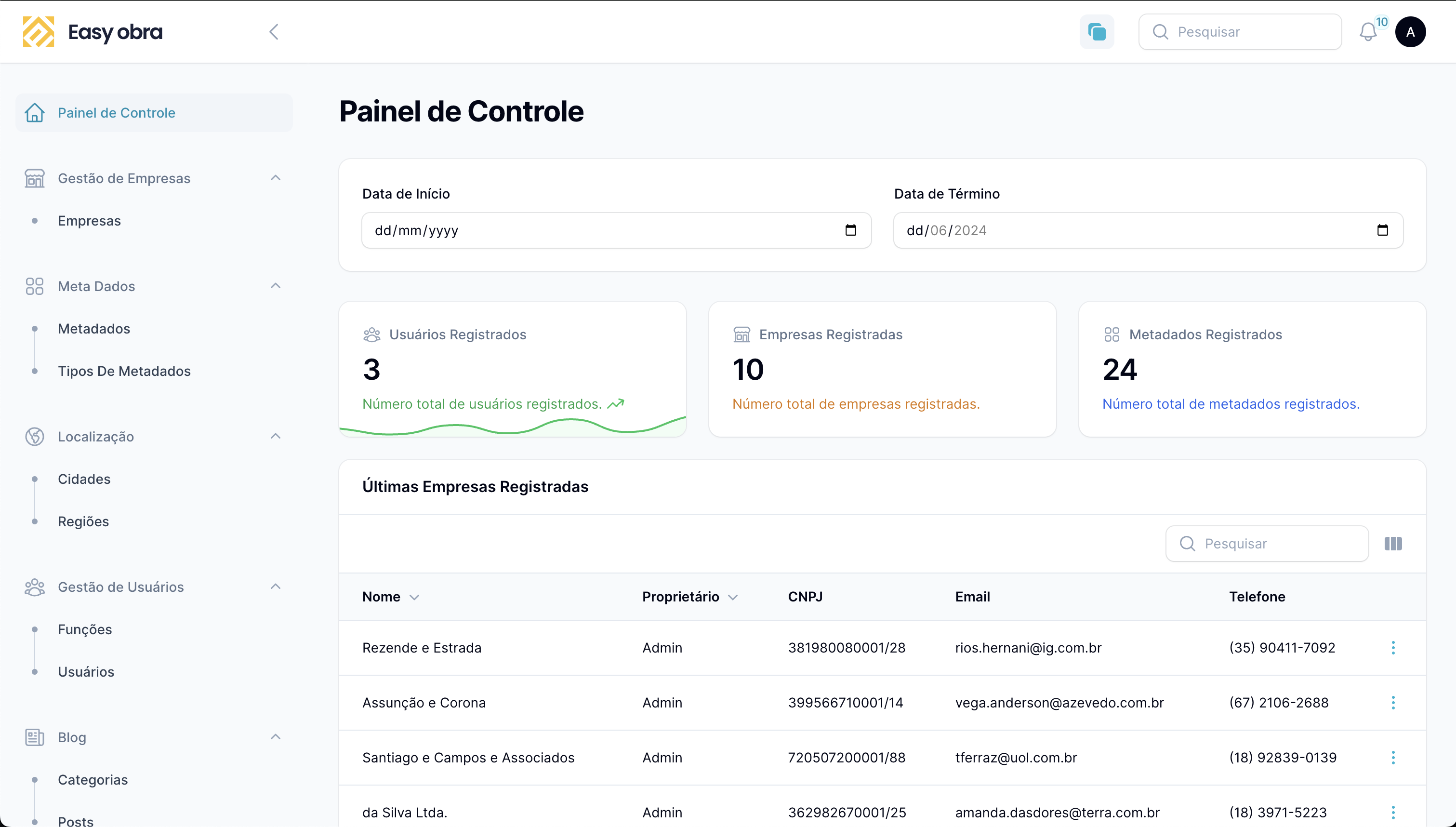This screenshot has height=827, width=1456.
Task: Open Categorias under Blog
Action: tap(93, 780)
